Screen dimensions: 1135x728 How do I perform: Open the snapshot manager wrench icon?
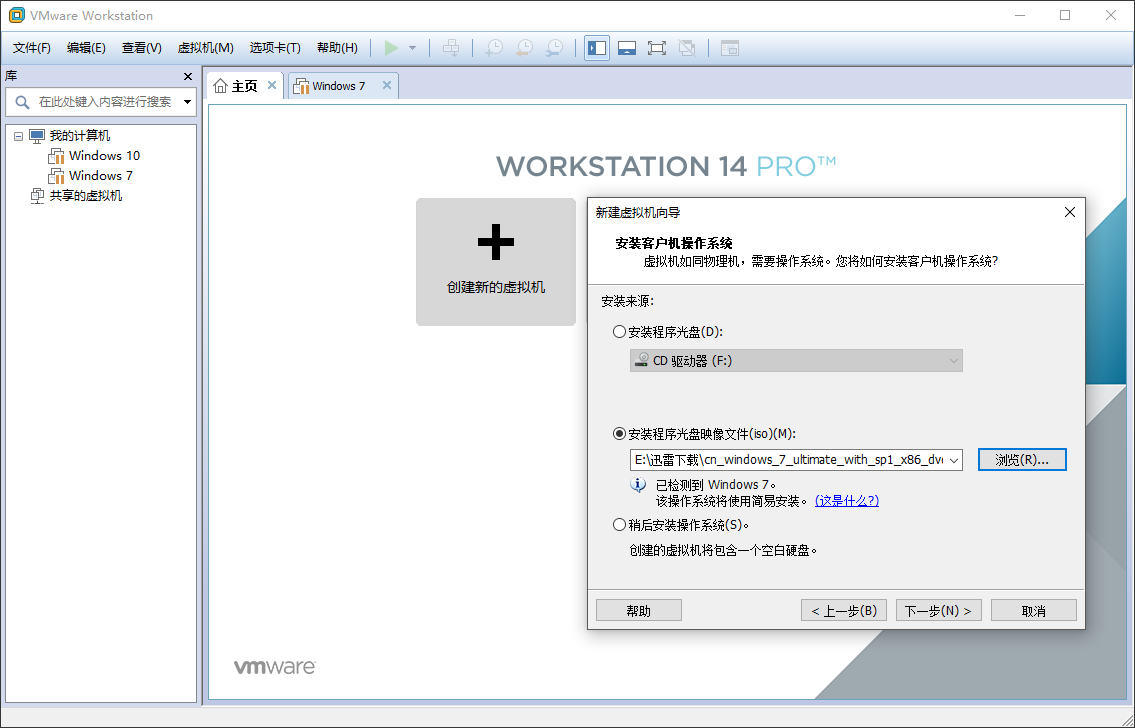pos(554,48)
